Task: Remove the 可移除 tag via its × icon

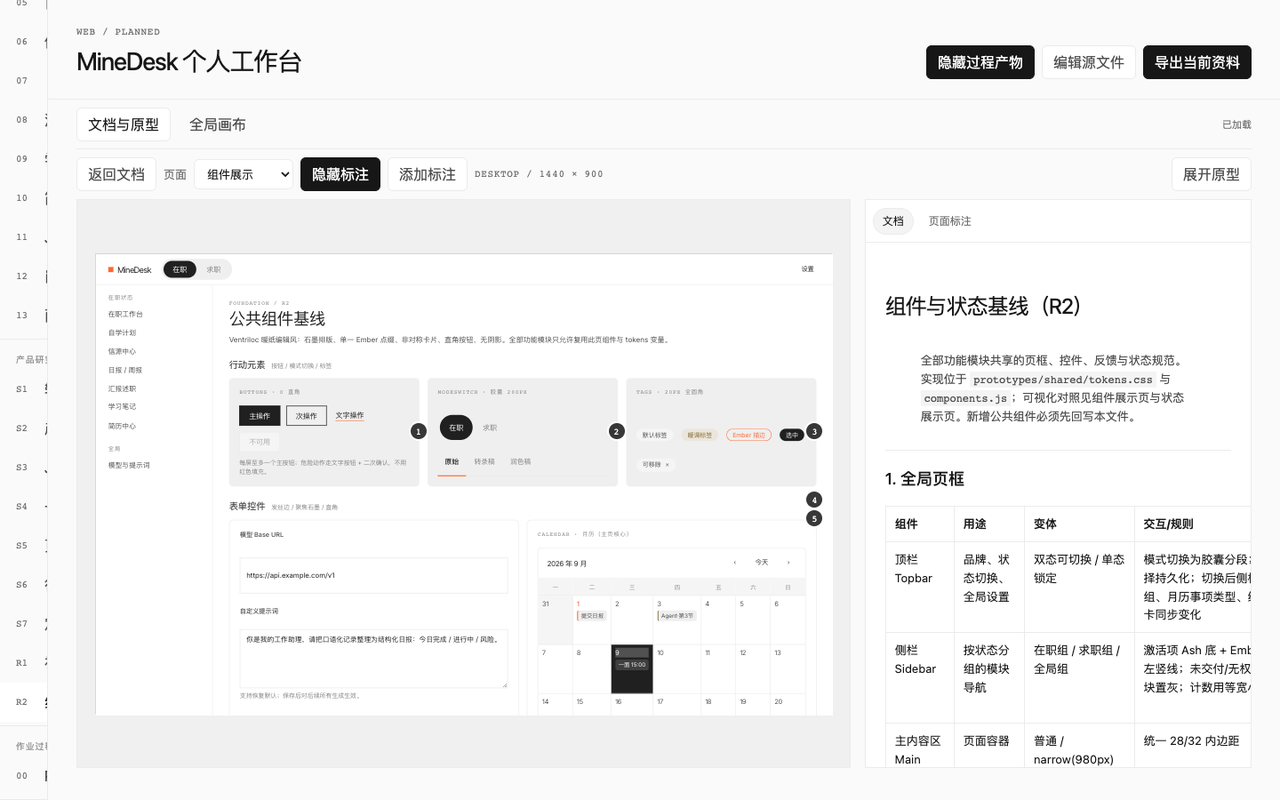Action: (667, 465)
